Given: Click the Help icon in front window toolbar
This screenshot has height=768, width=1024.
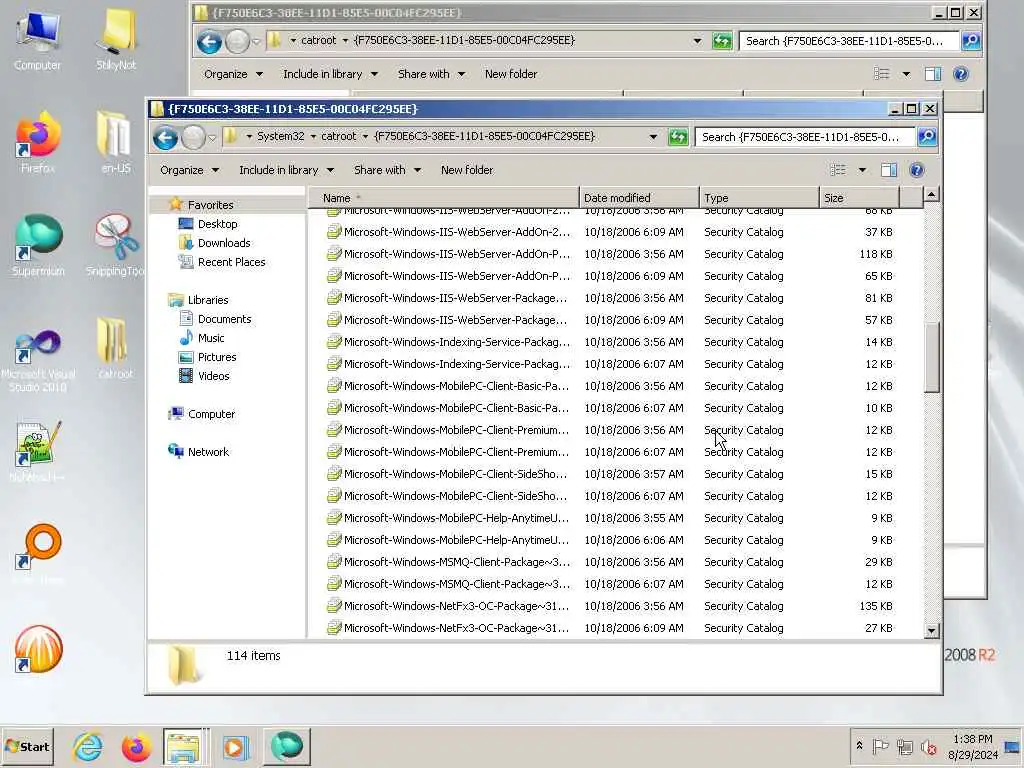Looking at the screenshot, I should coord(916,170).
